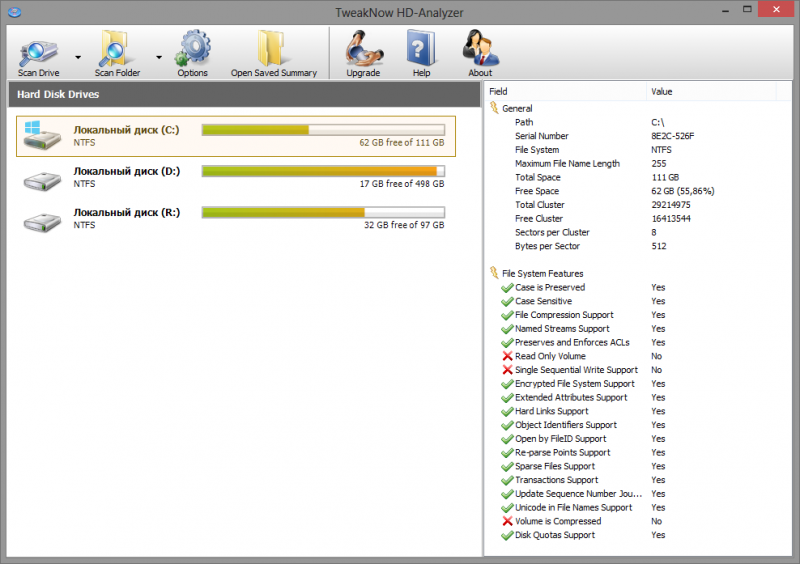Select Unicode in File Names Support row
The height and width of the screenshot is (564, 800).
638,507
